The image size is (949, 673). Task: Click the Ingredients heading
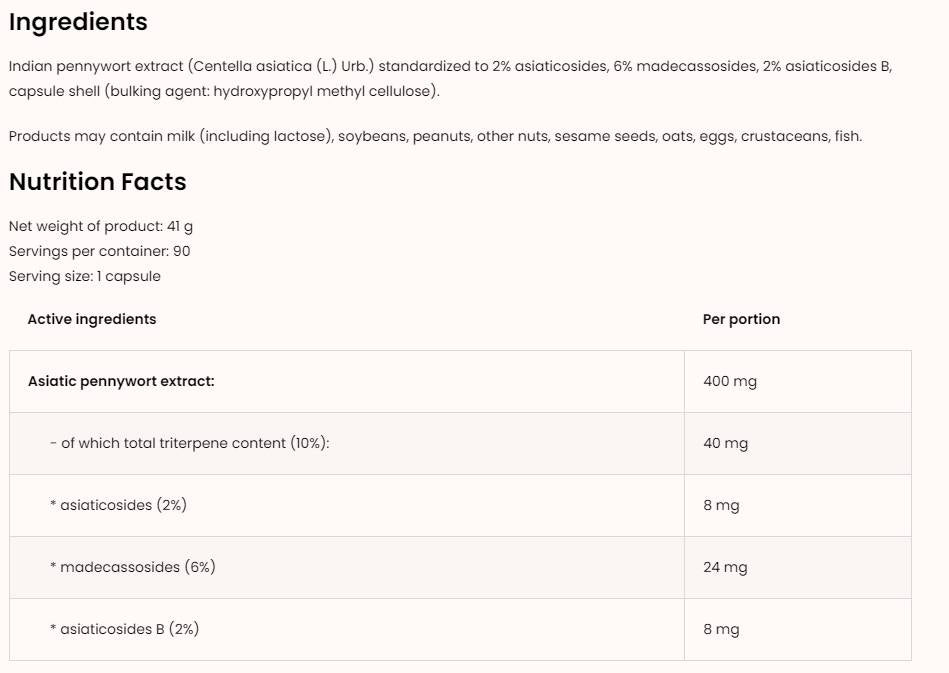(x=78, y=22)
